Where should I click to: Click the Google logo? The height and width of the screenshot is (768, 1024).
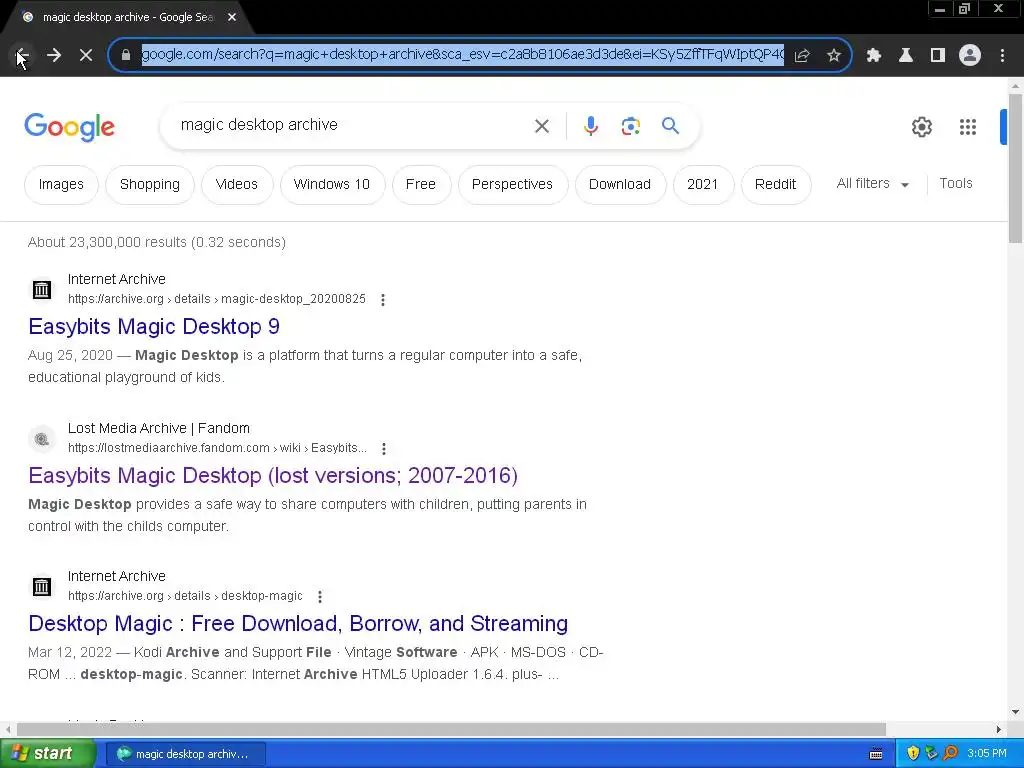(x=69, y=127)
